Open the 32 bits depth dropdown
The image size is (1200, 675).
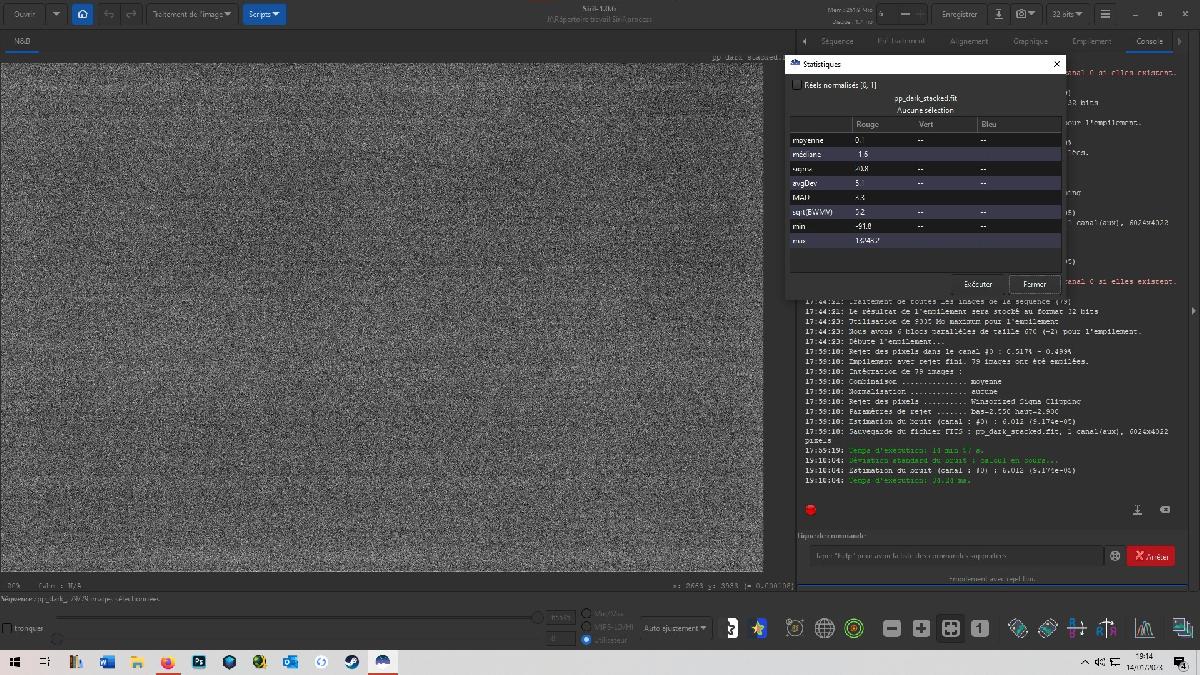click(1067, 14)
